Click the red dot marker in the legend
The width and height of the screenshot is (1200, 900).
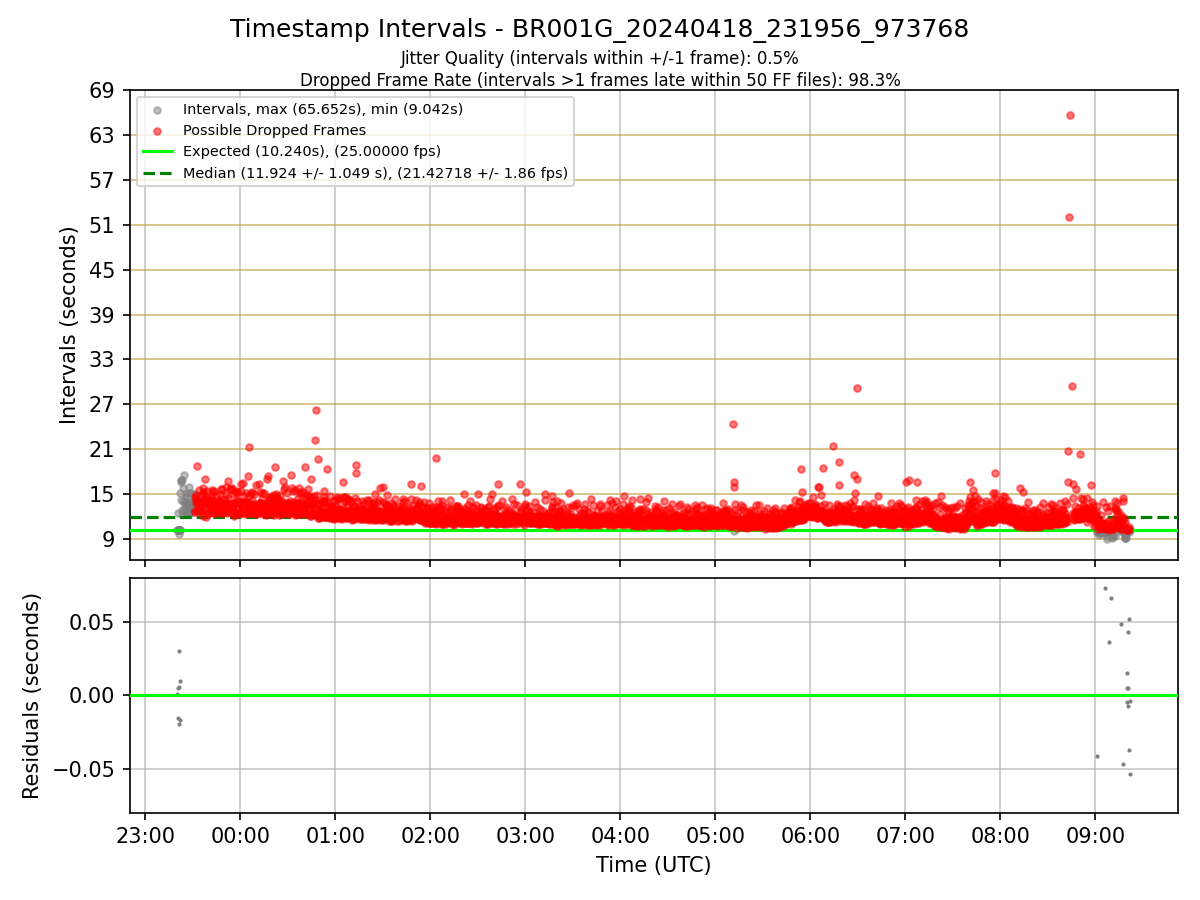click(158, 130)
